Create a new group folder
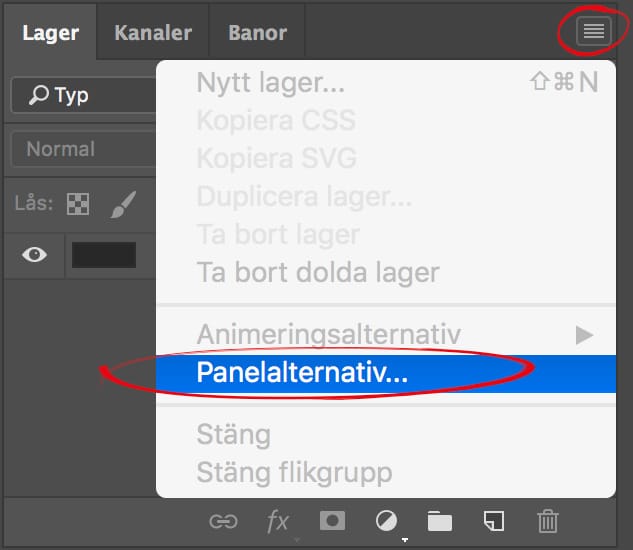Image resolution: width=633 pixels, height=550 pixels. tap(440, 521)
